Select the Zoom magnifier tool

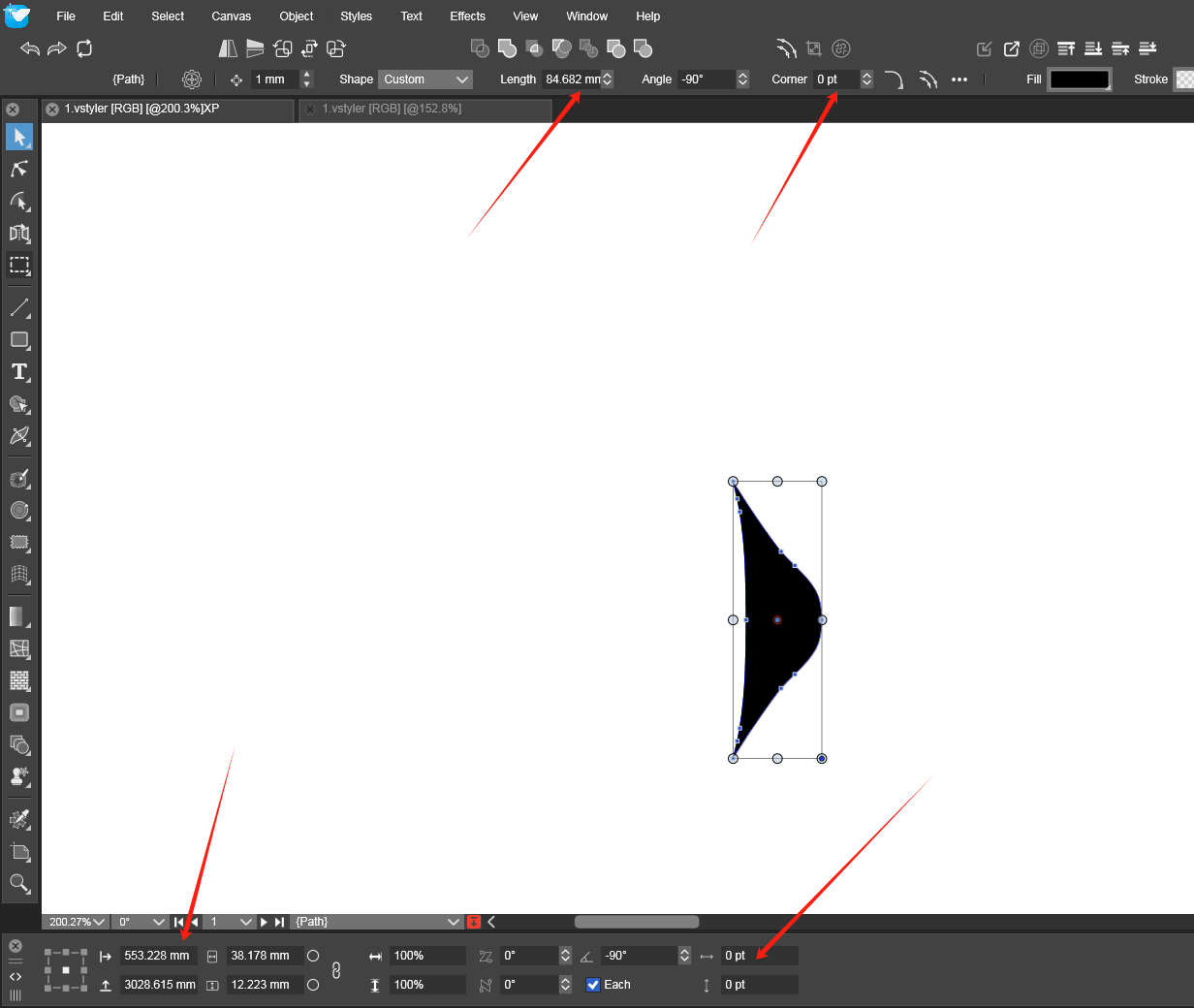click(19, 883)
